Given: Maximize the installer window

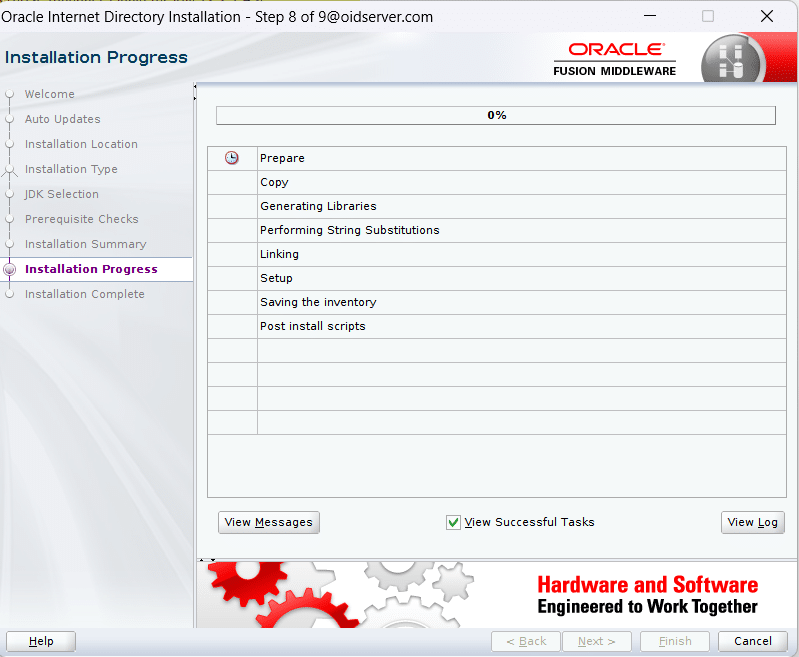Looking at the screenshot, I should coord(708,17).
